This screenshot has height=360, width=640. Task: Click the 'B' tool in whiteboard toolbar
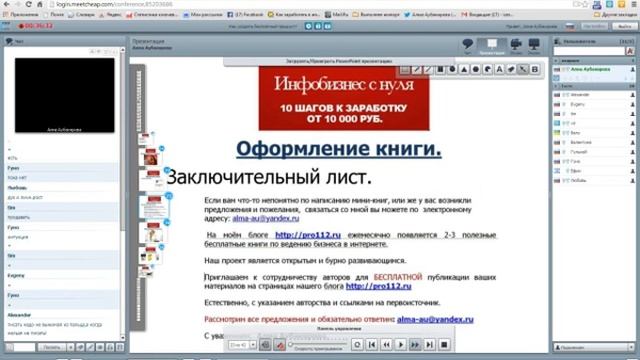535,70
